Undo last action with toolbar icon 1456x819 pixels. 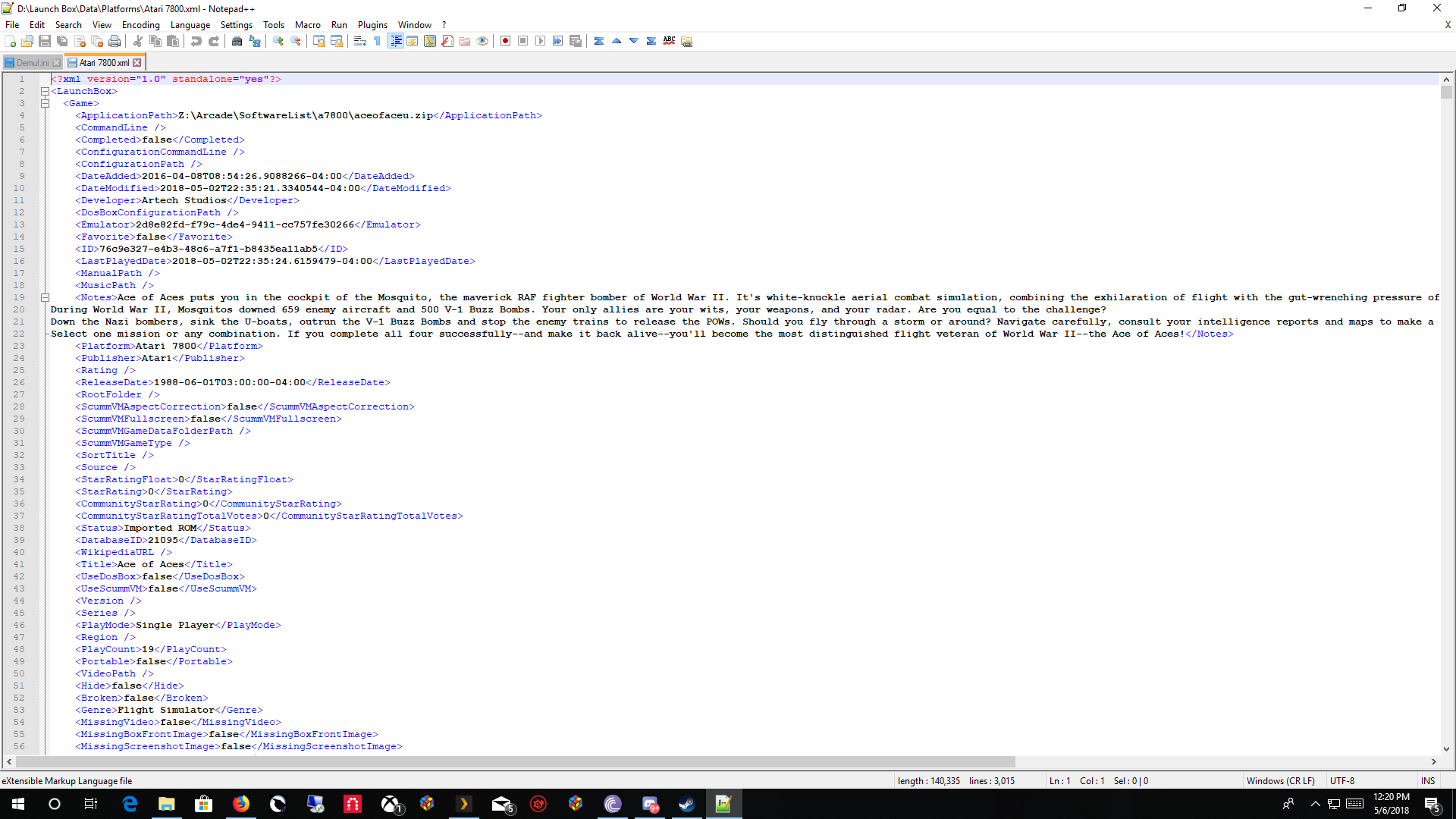tap(196, 41)
